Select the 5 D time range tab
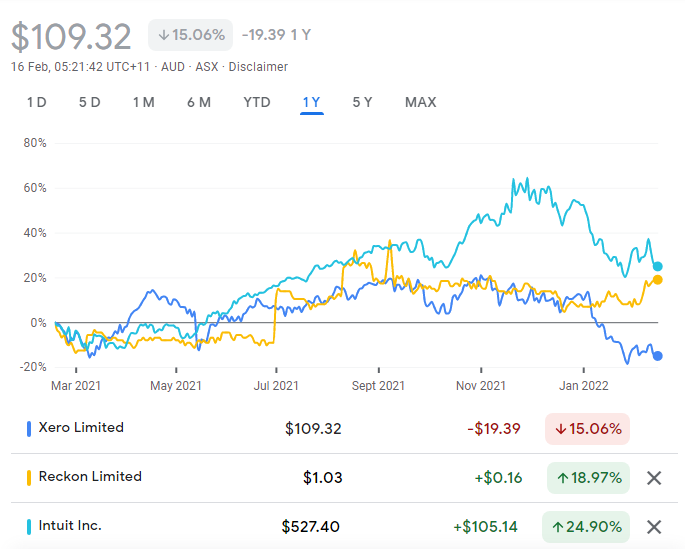 (90, 102)
